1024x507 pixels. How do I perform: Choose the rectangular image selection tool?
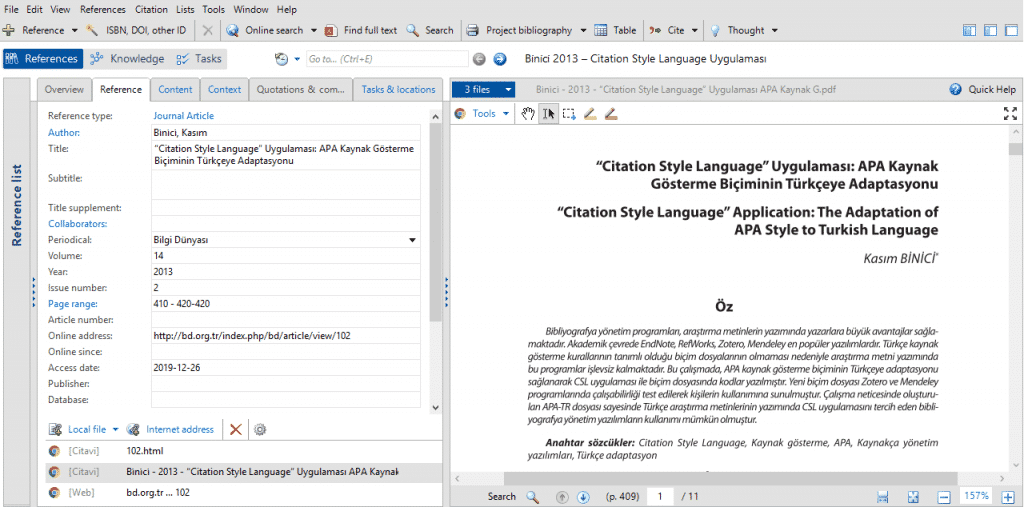point(569,114)
